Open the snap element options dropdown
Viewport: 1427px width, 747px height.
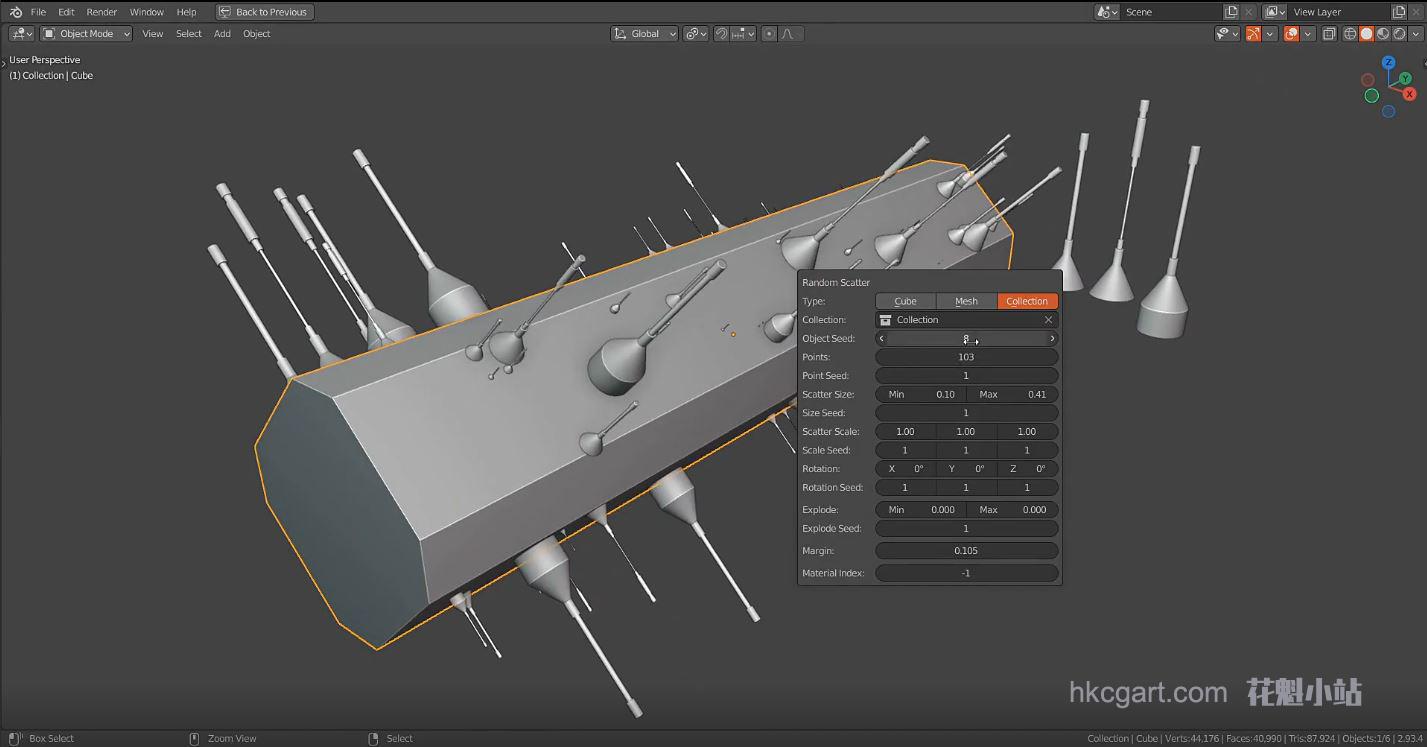[744, 33]
